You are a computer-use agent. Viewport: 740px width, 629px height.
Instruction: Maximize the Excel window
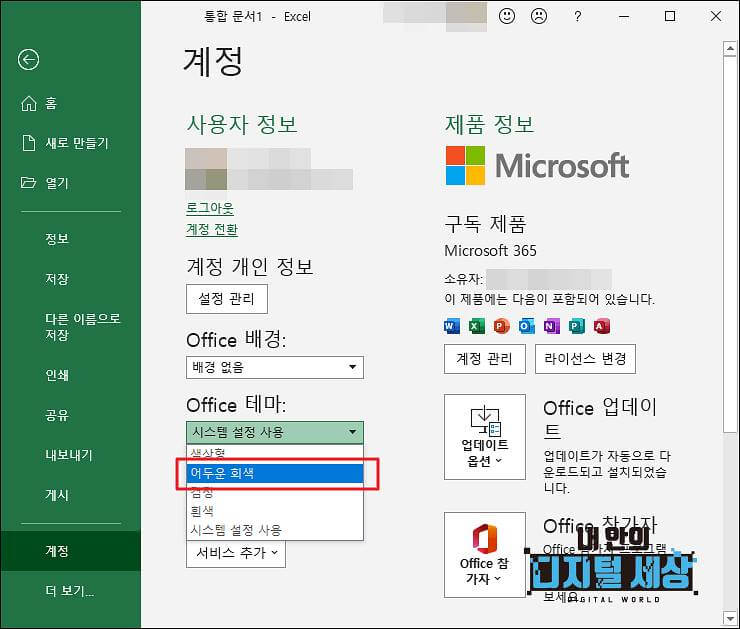(x=670, y=17)
